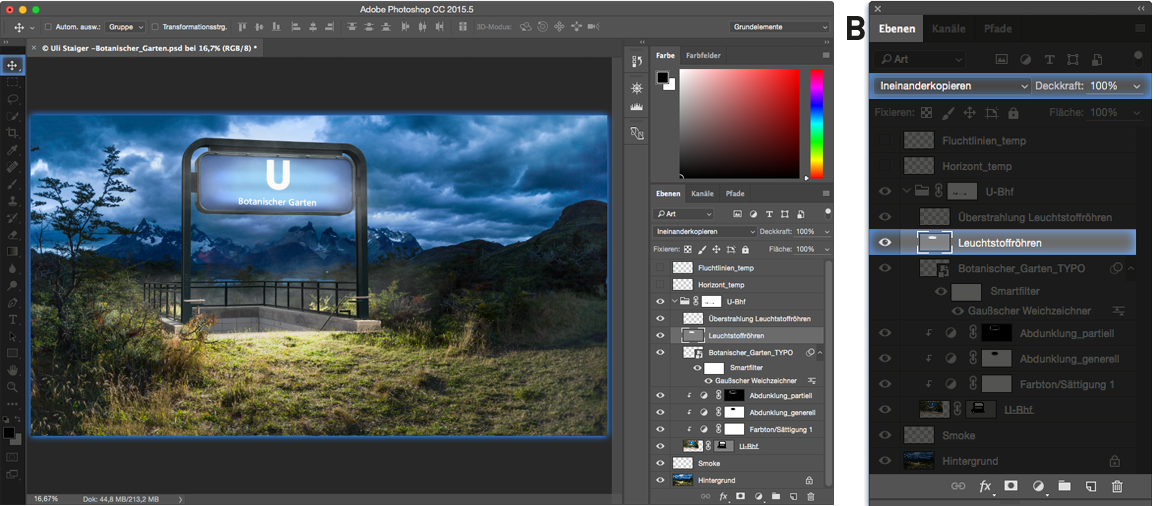Viewport: 1160px width, 506px height.
Task: Open the Ebenen panel menu in panel B
Action: tap(1139, 28)
